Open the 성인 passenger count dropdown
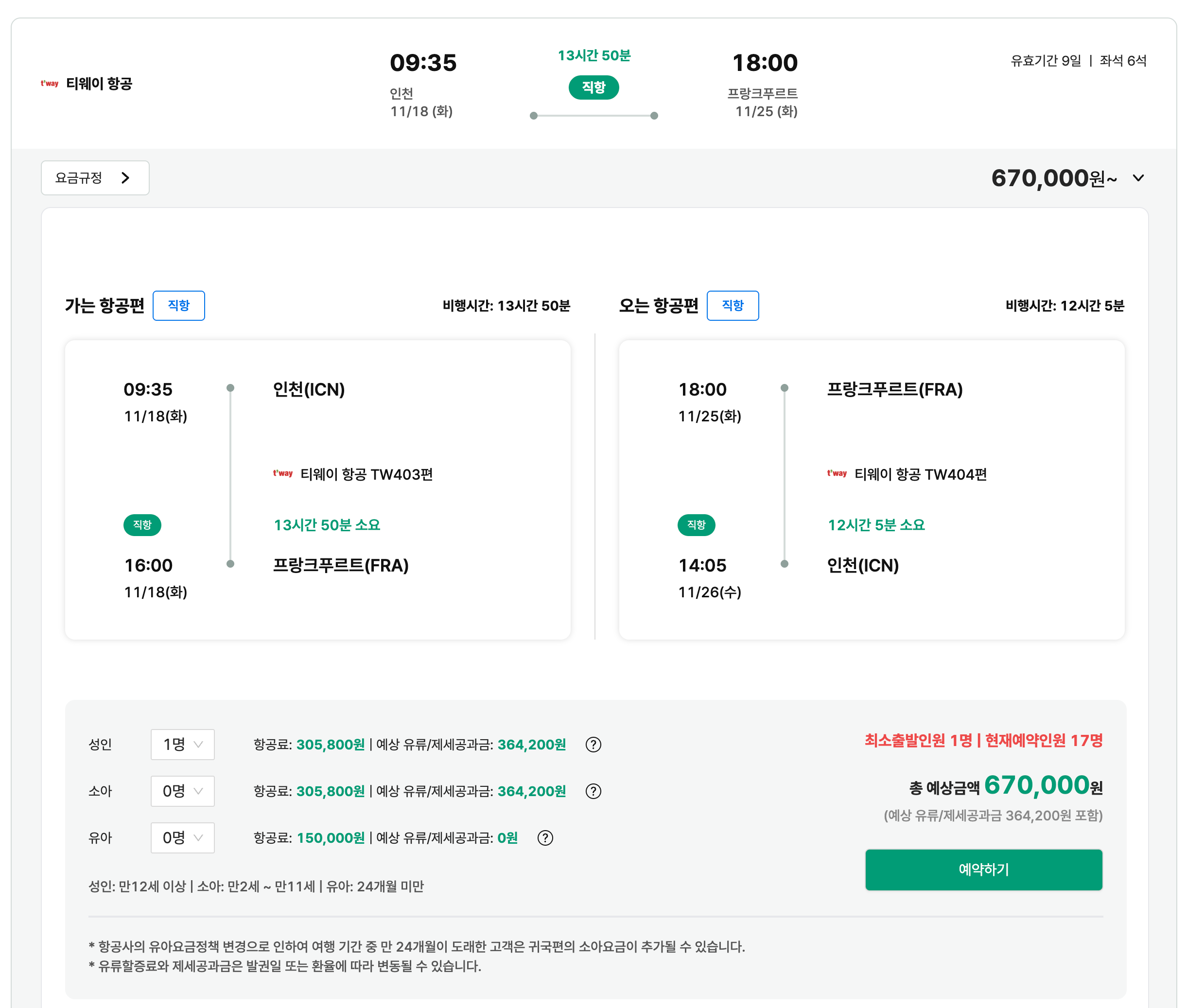The image size is (1187, 1008). pos(182,745)
